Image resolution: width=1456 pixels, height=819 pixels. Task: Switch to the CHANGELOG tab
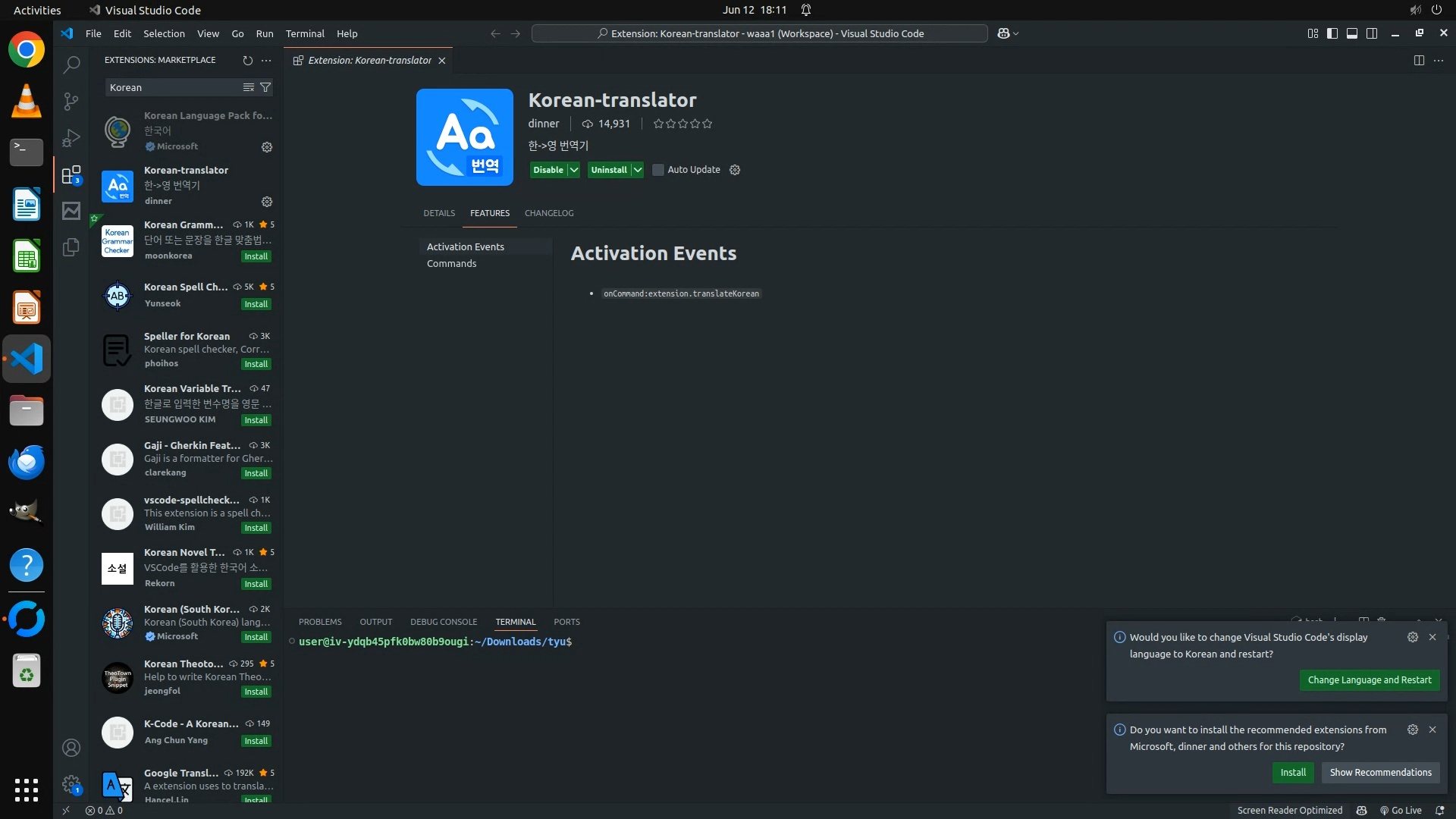pyautogui.click(x=549, y=213)
